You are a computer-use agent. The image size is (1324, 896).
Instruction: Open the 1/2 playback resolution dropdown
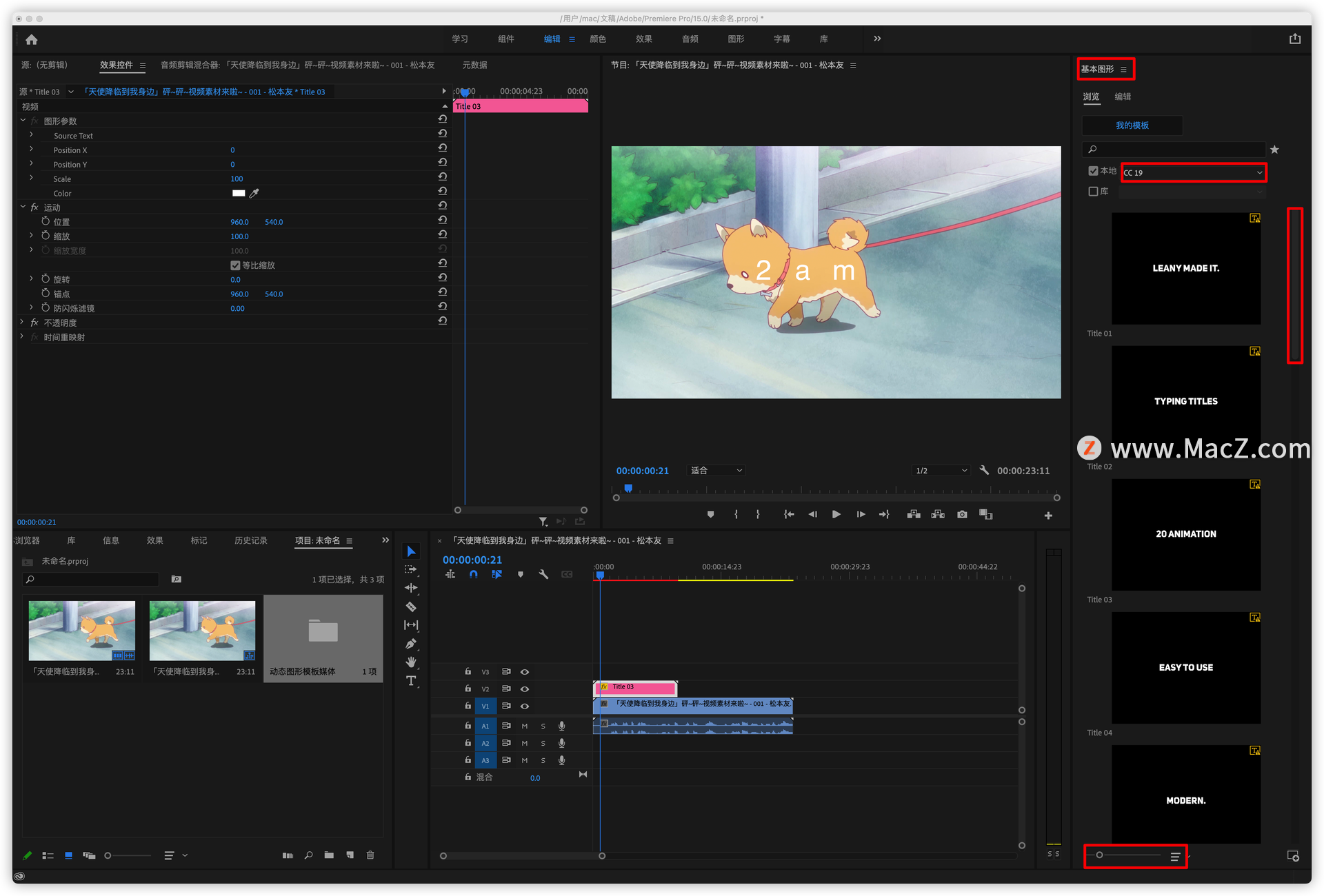point(941,471)
